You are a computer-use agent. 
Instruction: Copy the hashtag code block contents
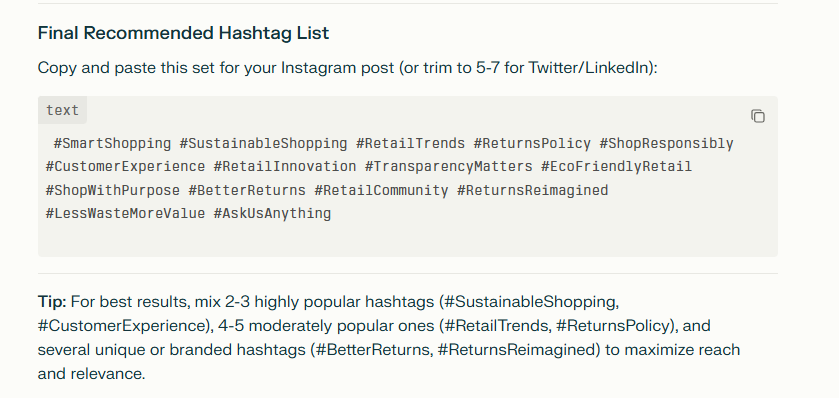point(758,116)
